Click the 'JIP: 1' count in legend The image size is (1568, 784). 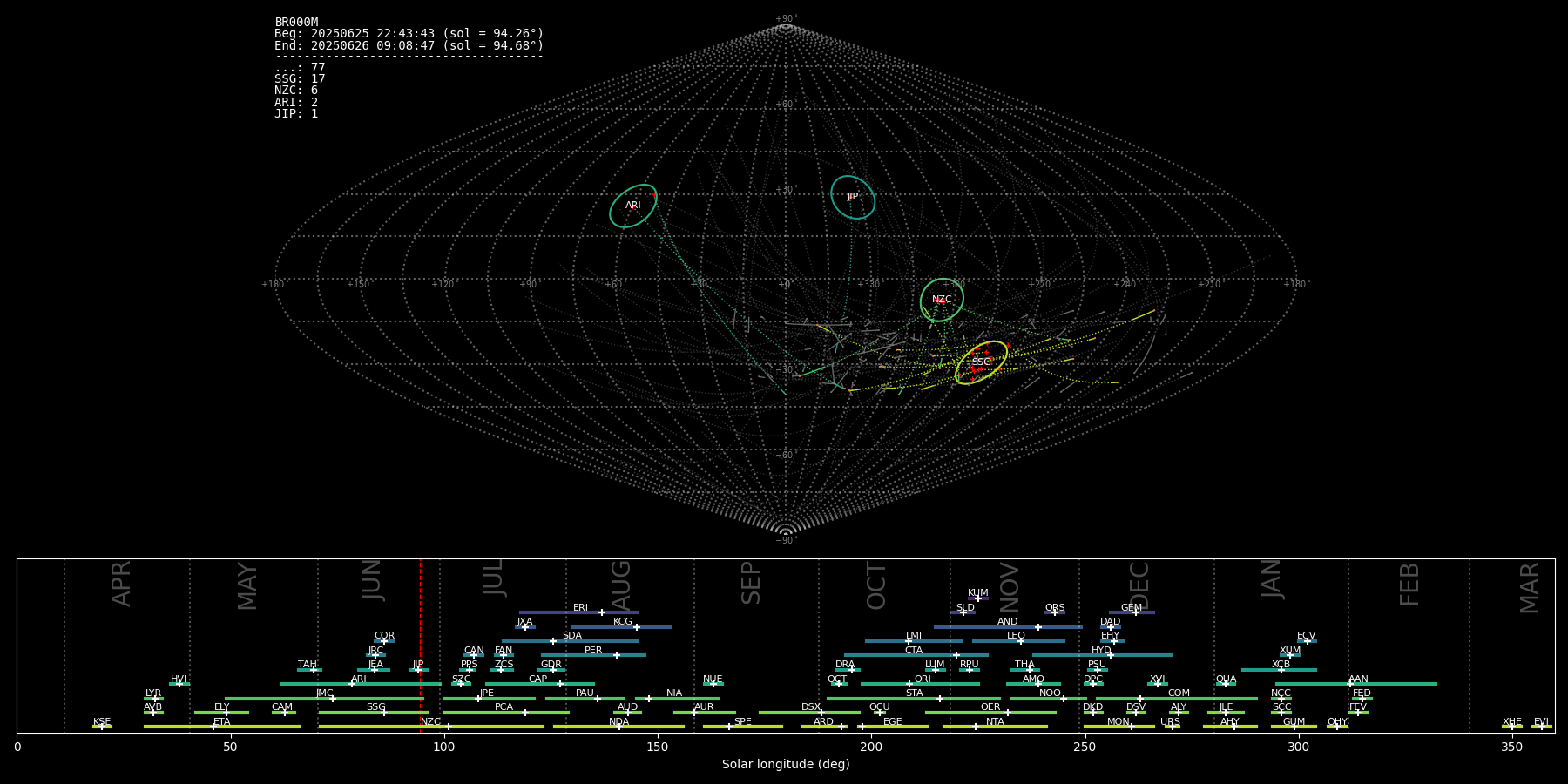click(x=296, y=114)
